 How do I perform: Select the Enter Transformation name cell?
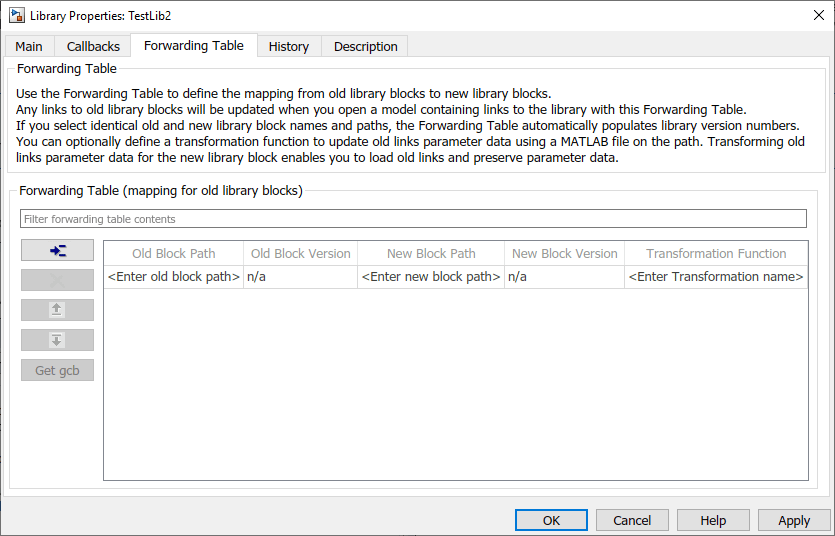pyautogui.click(x=716, y=277)
